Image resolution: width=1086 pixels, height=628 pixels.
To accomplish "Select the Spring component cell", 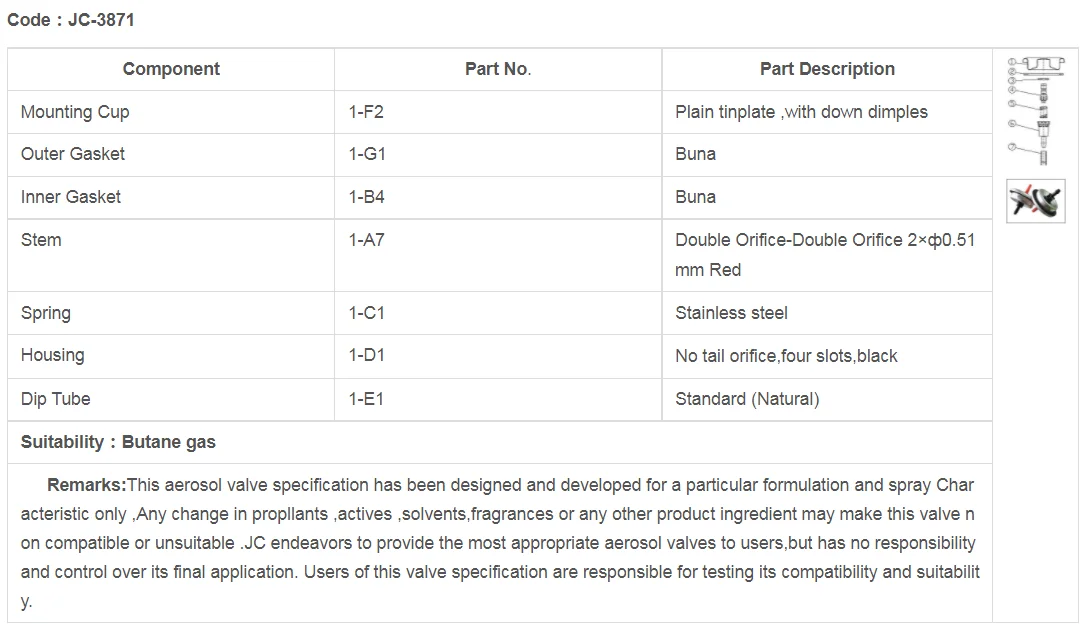I will (x=171, y=313).
